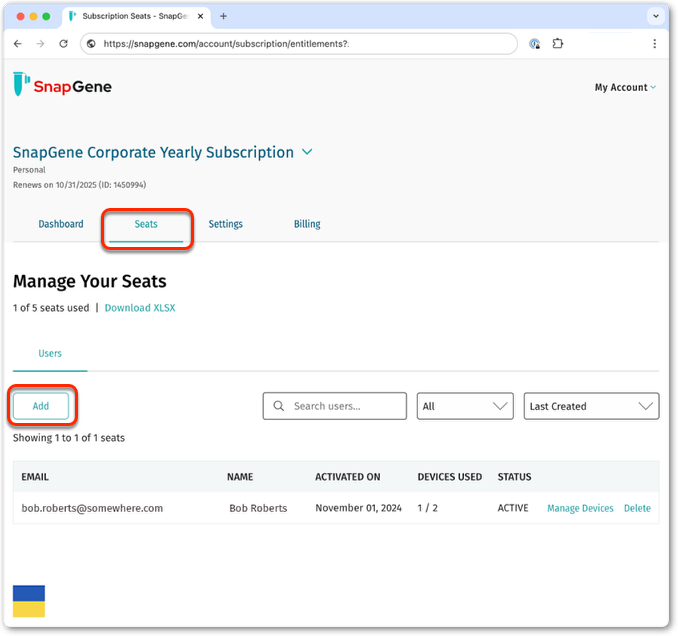Click the NAME column header
The height and width of the screenshot is (636, 678).
point(240,477)
